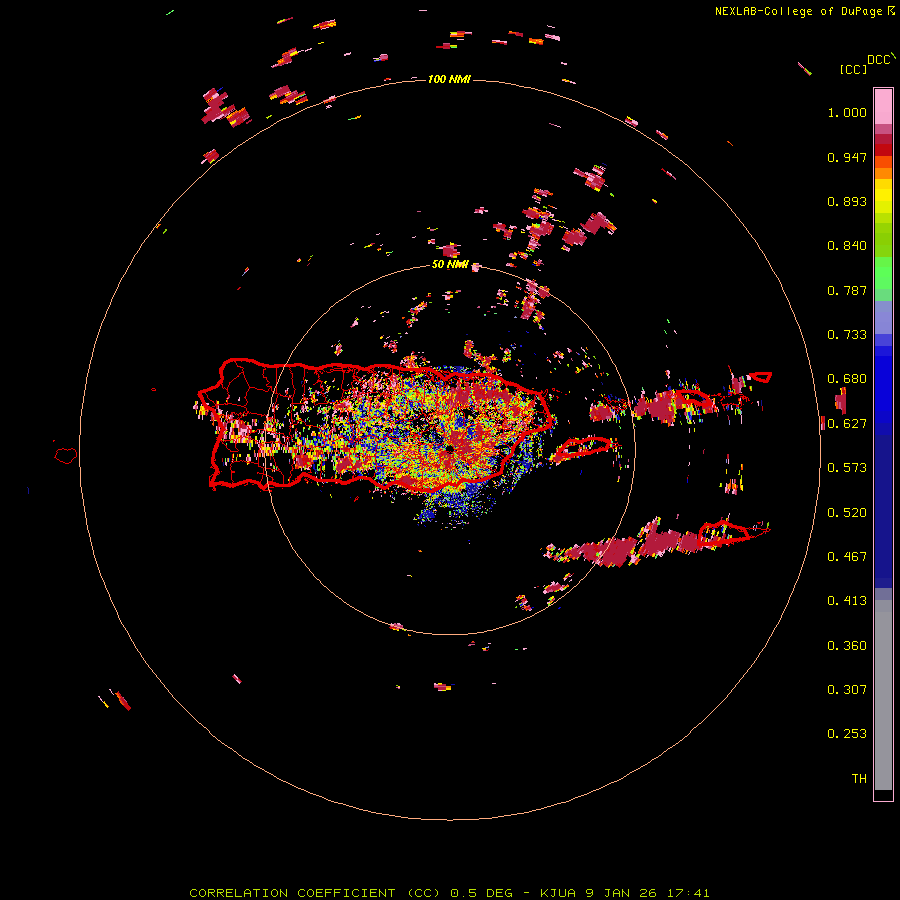Click the 0.680 scale value
Image resolution: width=900 pixels, height=900 pixels.
[847, 379]
